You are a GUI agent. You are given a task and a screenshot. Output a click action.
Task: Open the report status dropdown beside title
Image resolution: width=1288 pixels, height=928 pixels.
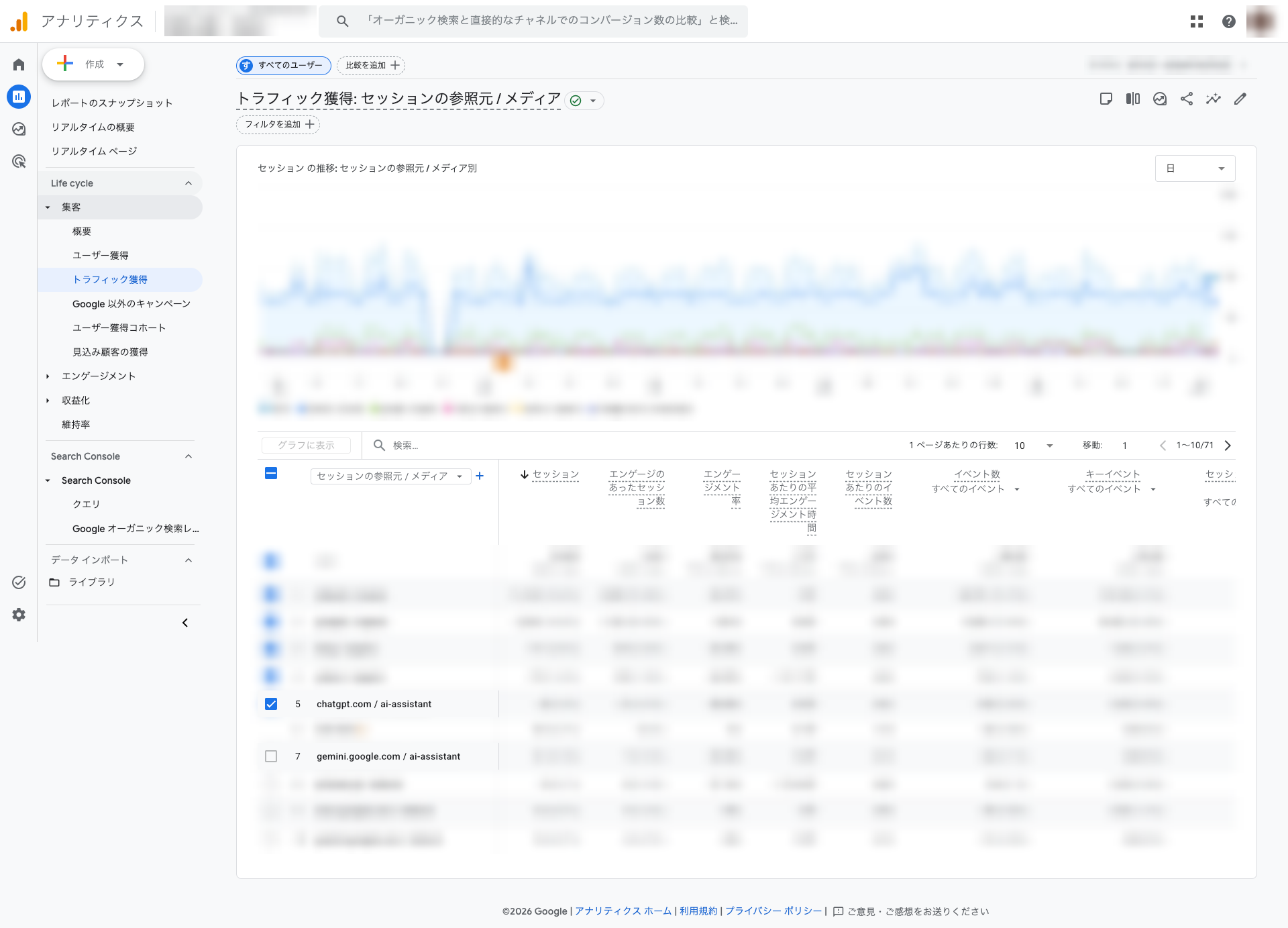tap(584, 101)
